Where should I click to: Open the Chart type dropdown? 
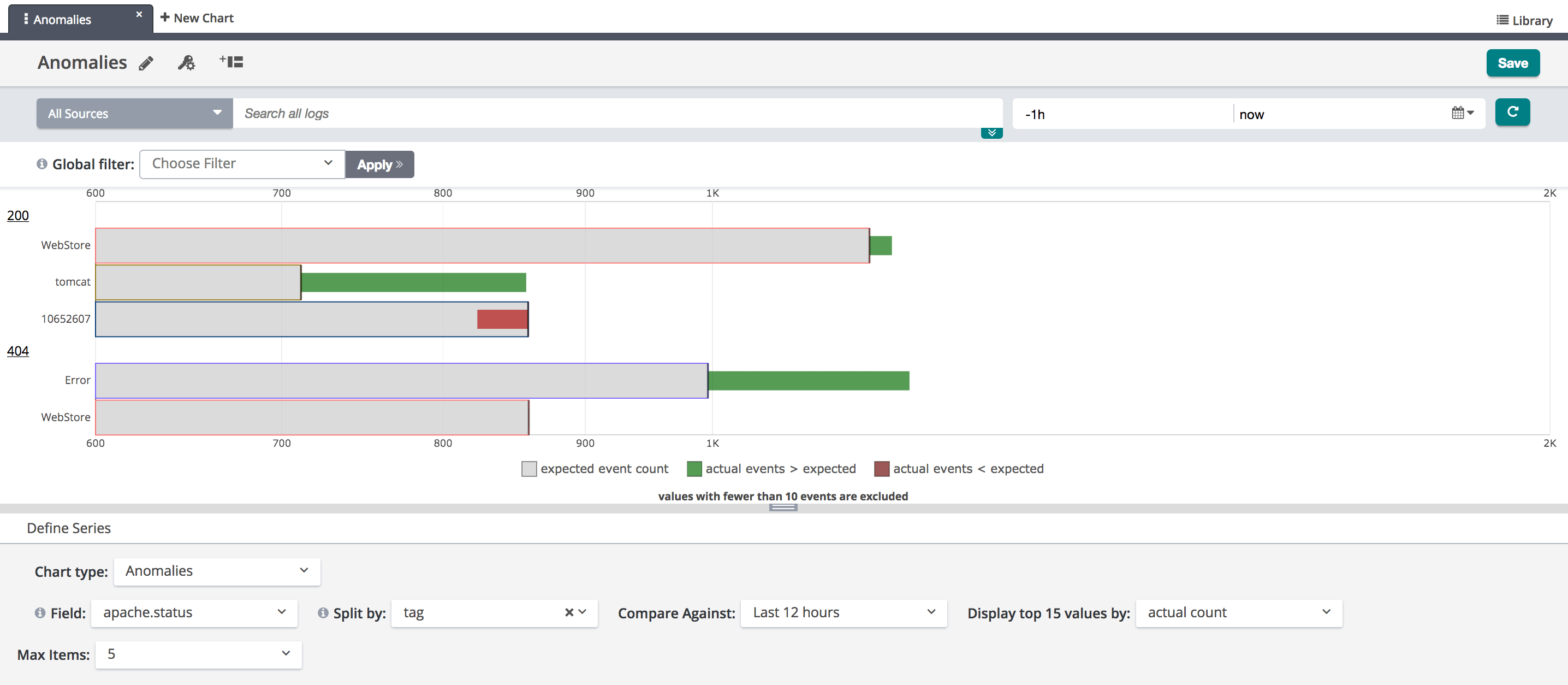217,571
